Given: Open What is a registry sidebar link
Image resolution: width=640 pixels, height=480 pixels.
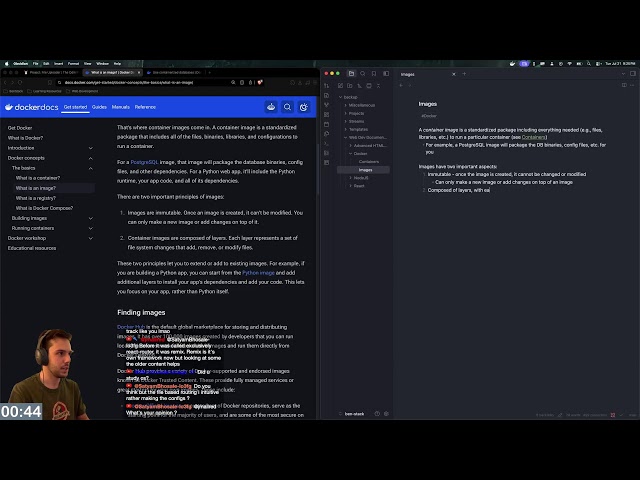Looking at the screenshot, I should 36,198.
